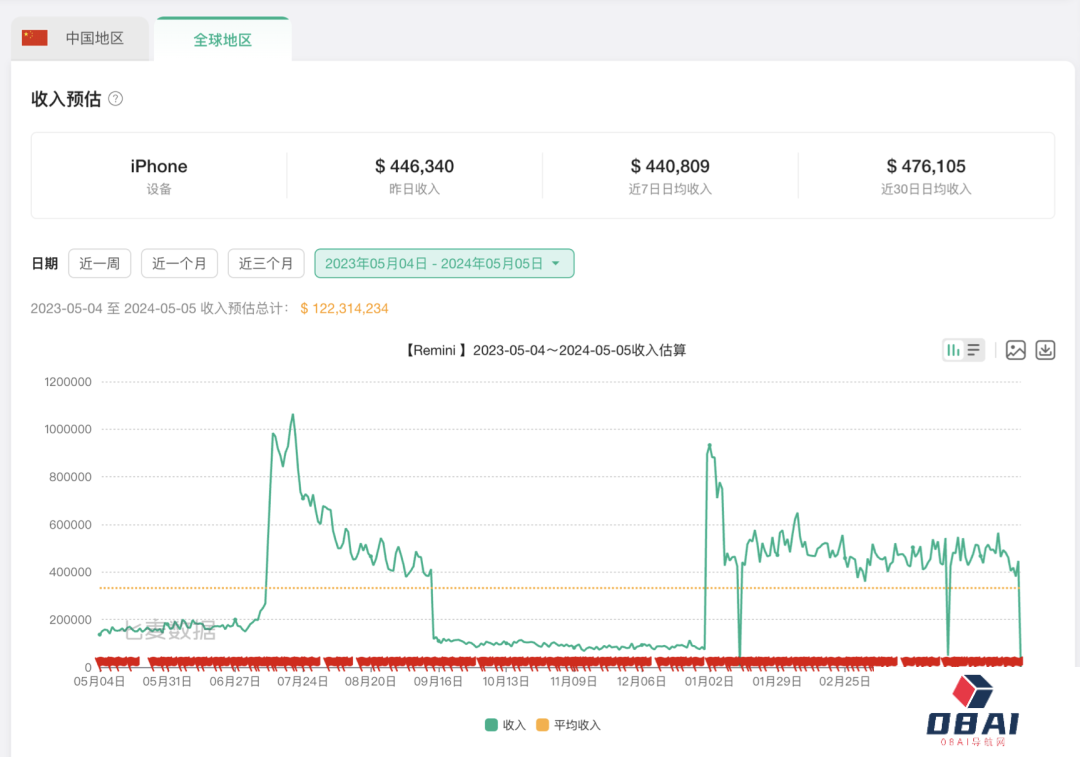The image size is (1080, 757).
Task: Click the $ 476,105 thirty-day average value
Action: pos(926,166)
